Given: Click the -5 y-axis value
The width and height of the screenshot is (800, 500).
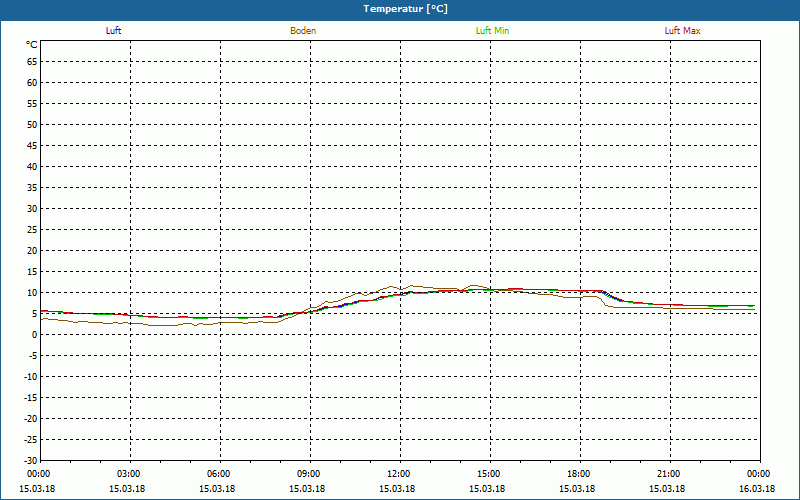Looking at the screenshot, I should pos(33,356).
